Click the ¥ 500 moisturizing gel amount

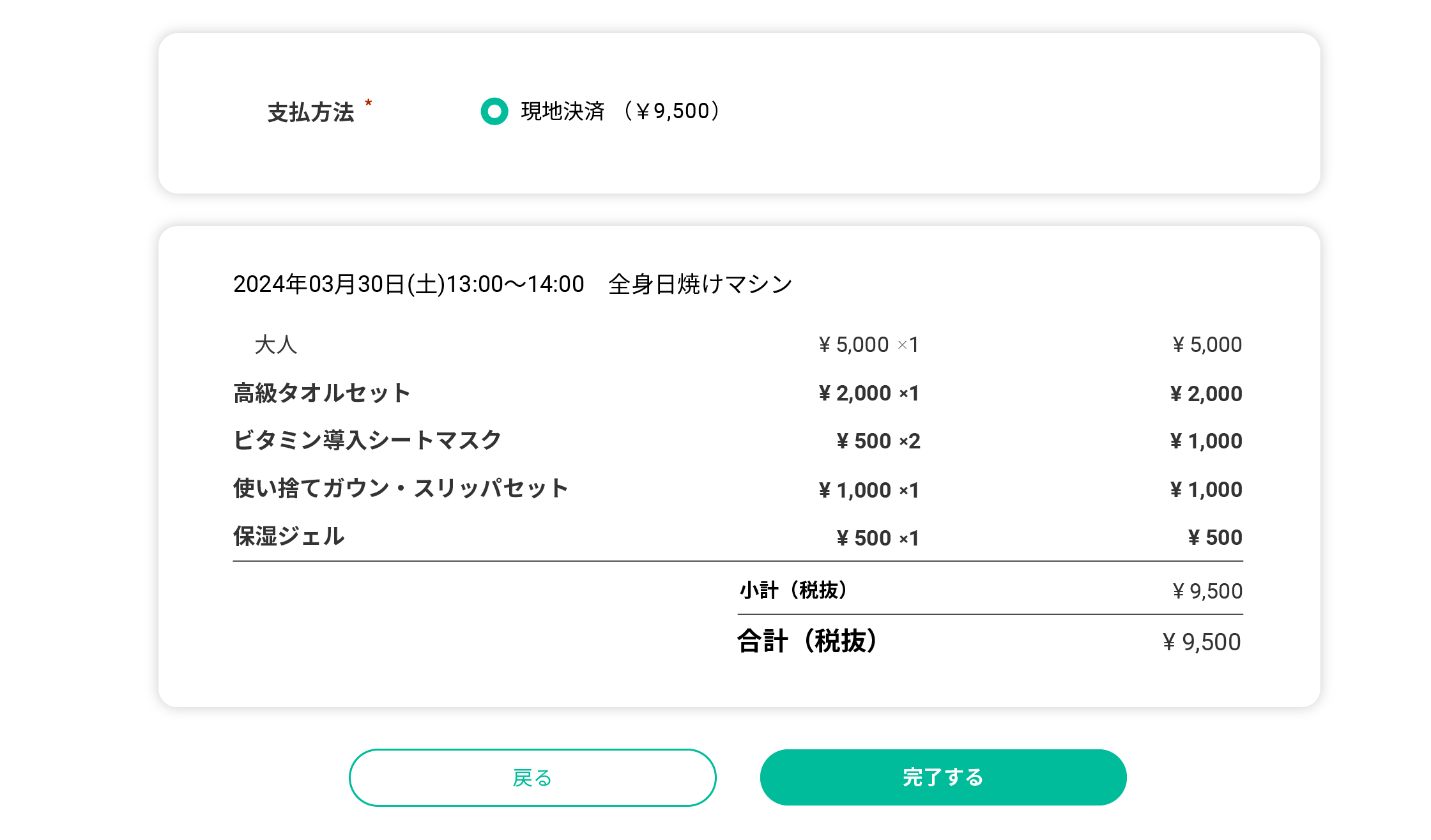(1215, 537)
